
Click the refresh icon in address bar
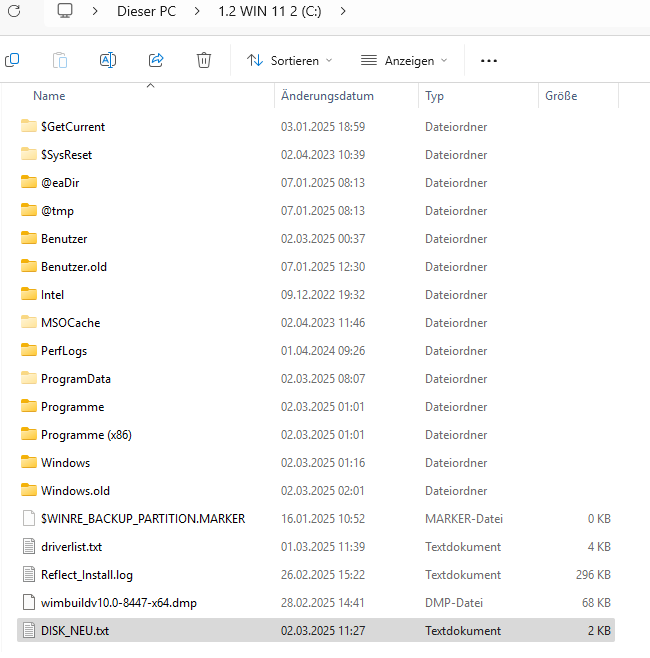coord(14,11)
